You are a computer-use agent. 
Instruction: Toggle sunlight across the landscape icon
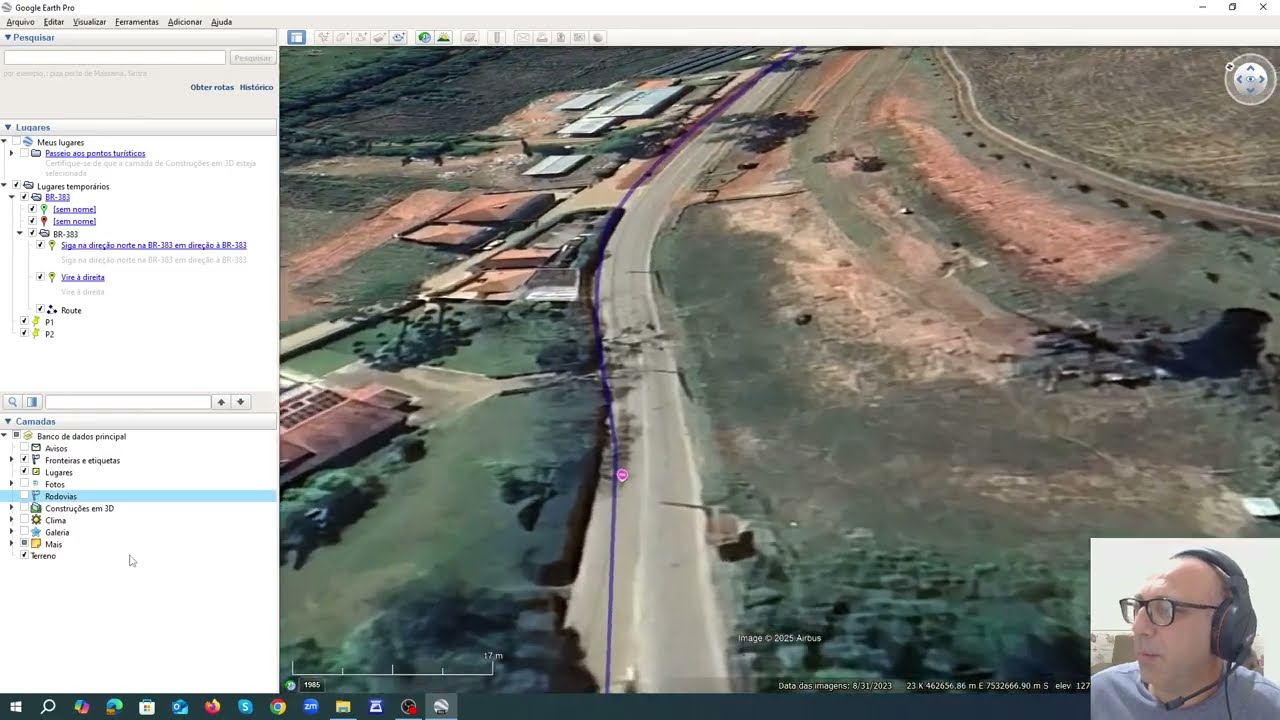443,37
